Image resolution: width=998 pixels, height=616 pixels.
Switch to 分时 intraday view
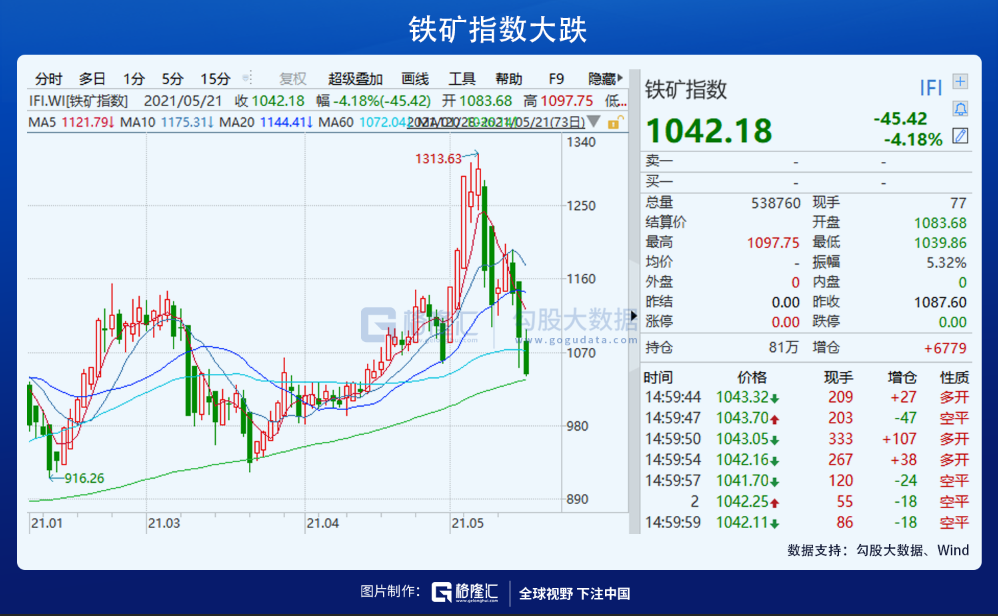click(48, 79)
